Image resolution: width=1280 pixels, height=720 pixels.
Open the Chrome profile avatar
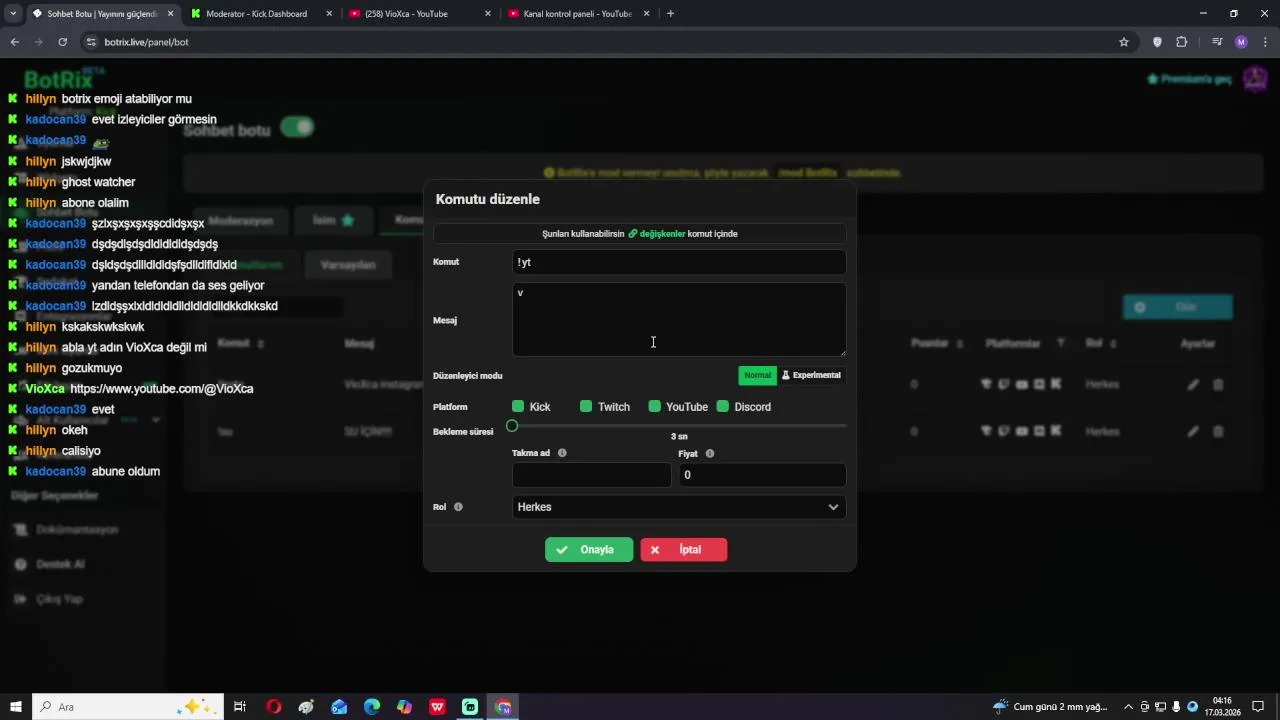pyautogui.click(x=1241, y=42)
